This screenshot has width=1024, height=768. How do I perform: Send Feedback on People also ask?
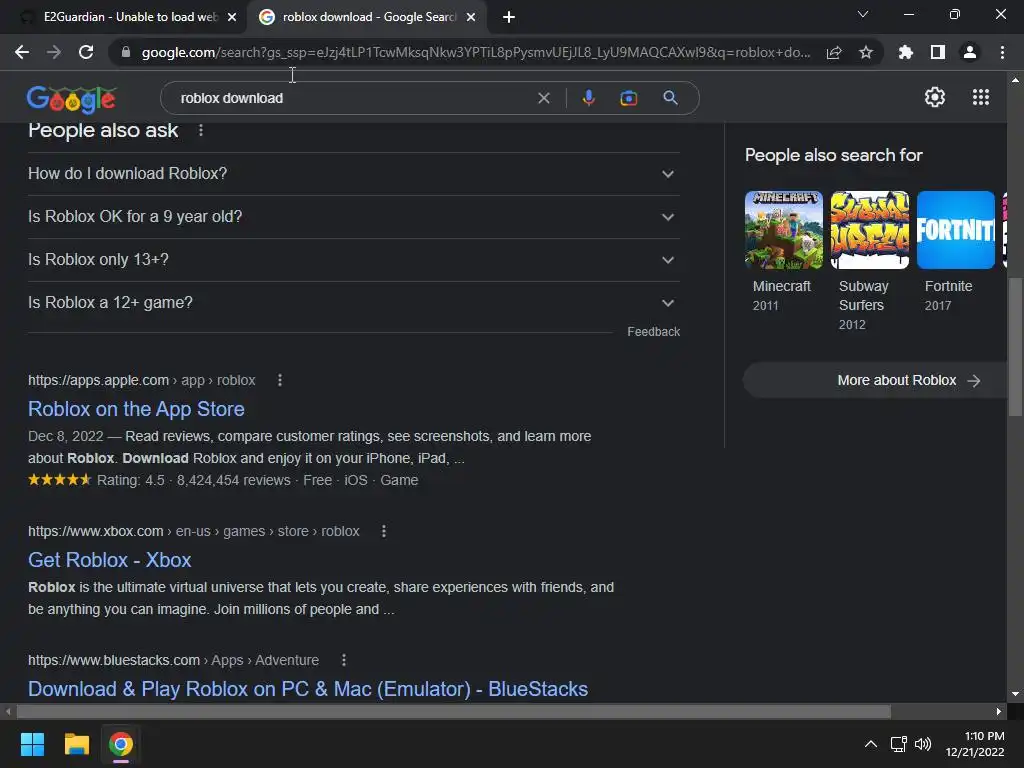coord(654,332)
